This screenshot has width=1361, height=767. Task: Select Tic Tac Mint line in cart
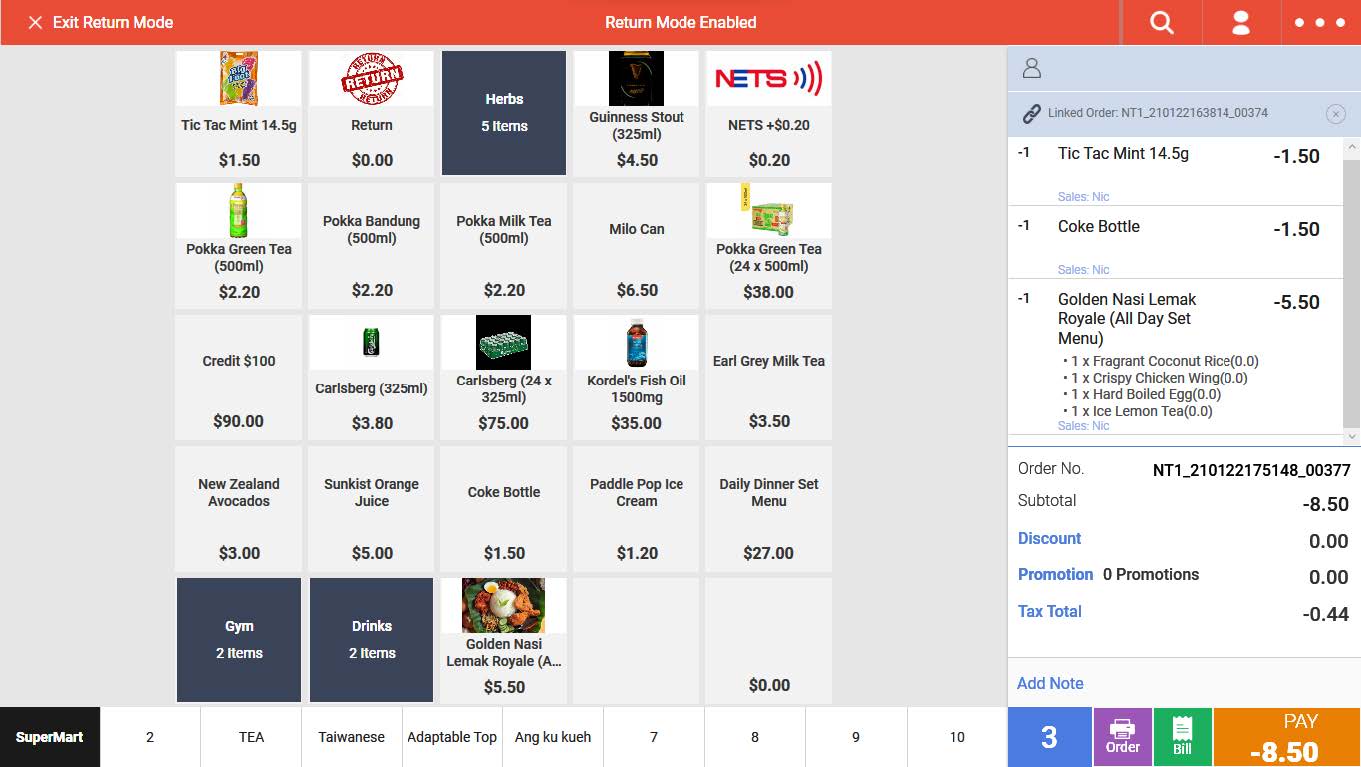1175,171
